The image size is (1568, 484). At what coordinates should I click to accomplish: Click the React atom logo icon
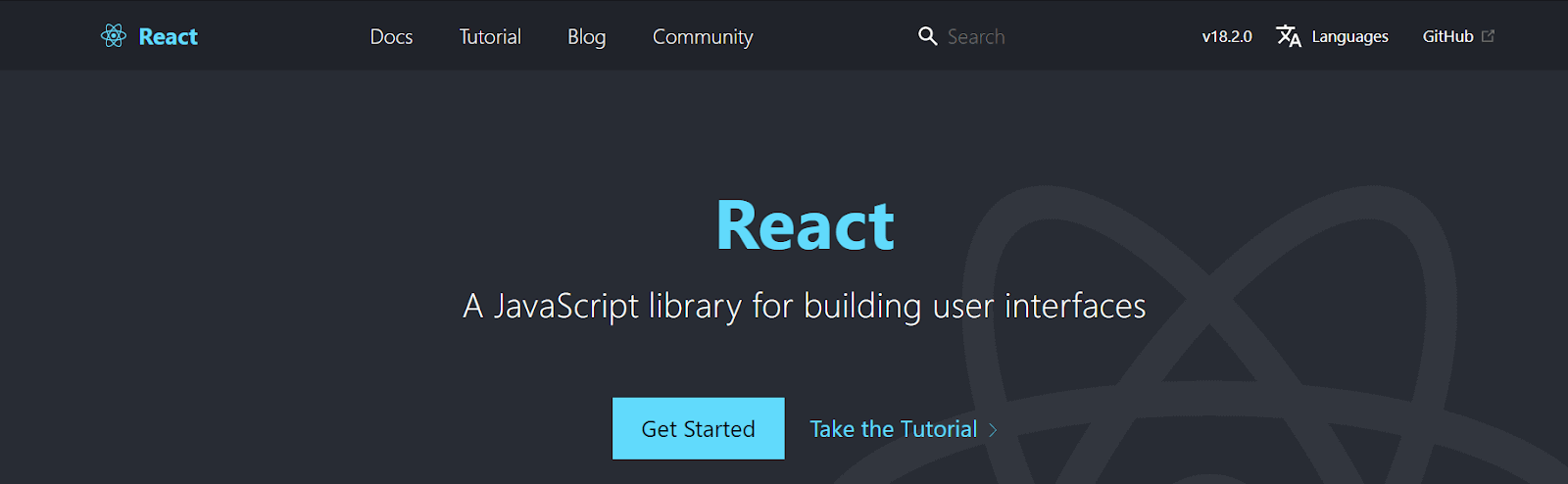pyautogui.click(x=114, y=36)
